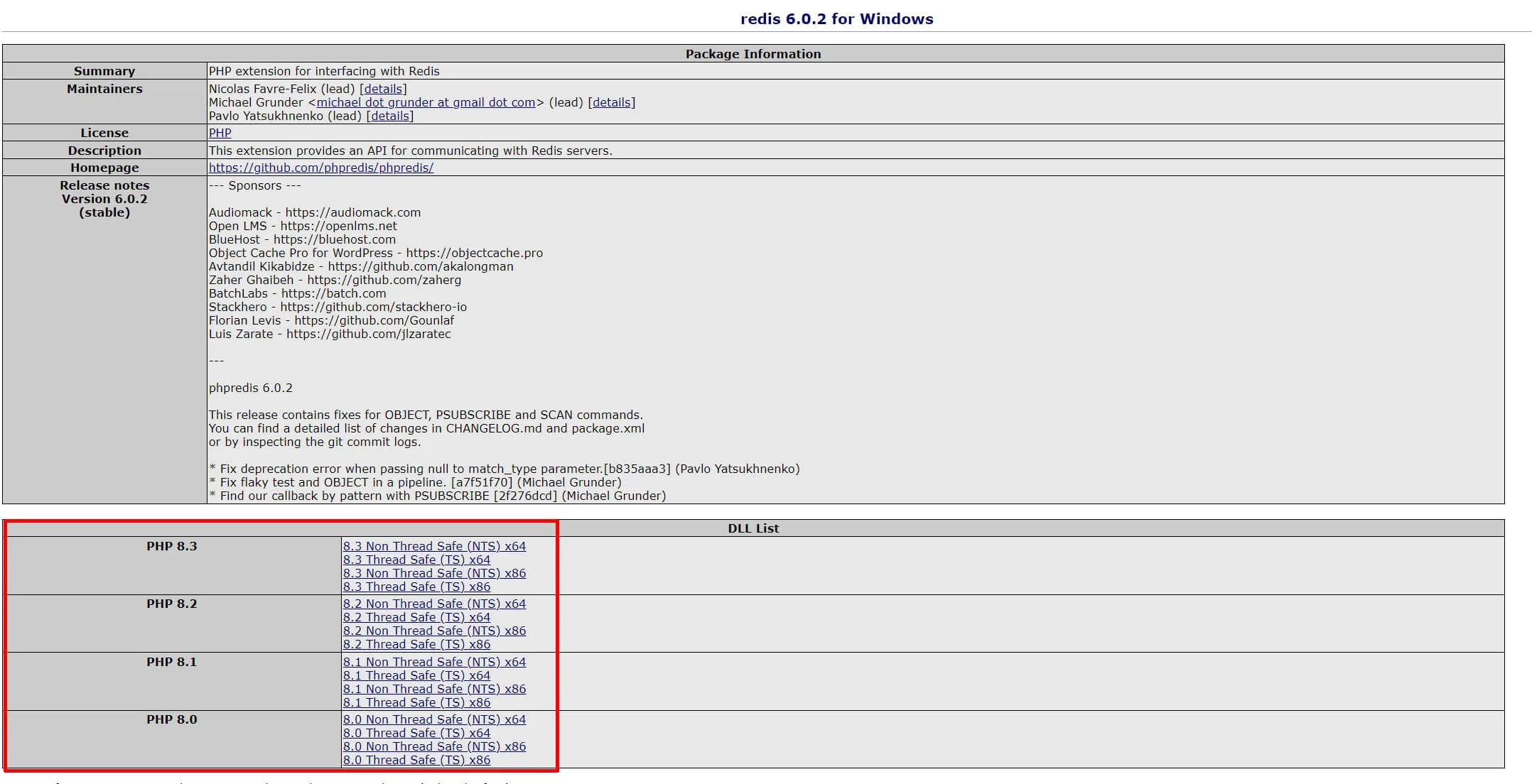The width and height of the screenshot is (1532, 784).
Task: Click the '--- Sponsors ---' heading text
Action: [x=254, y=185]
